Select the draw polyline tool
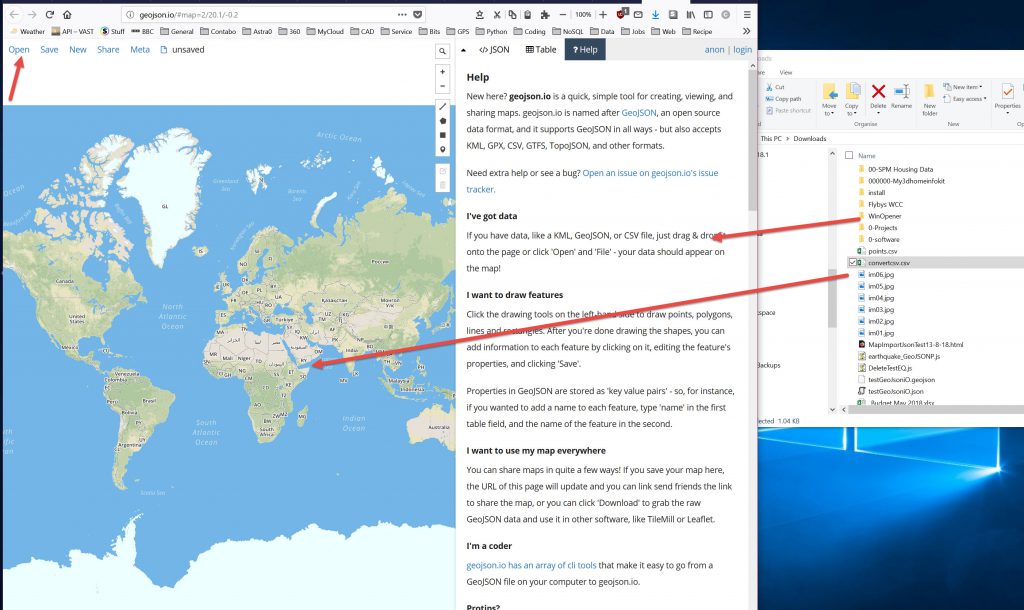Image resolution: width=1024 pixels, height=610 pixels. [442, 106]
